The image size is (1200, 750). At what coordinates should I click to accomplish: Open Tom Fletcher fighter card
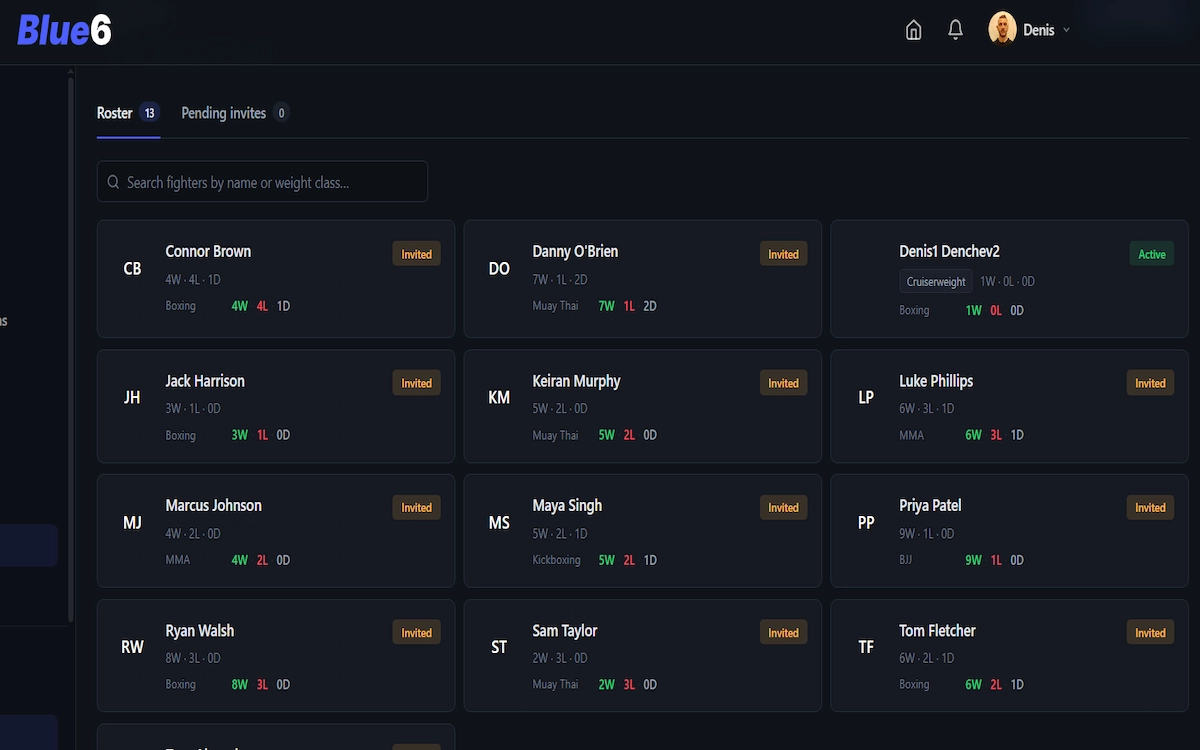tap(1010, 656)
